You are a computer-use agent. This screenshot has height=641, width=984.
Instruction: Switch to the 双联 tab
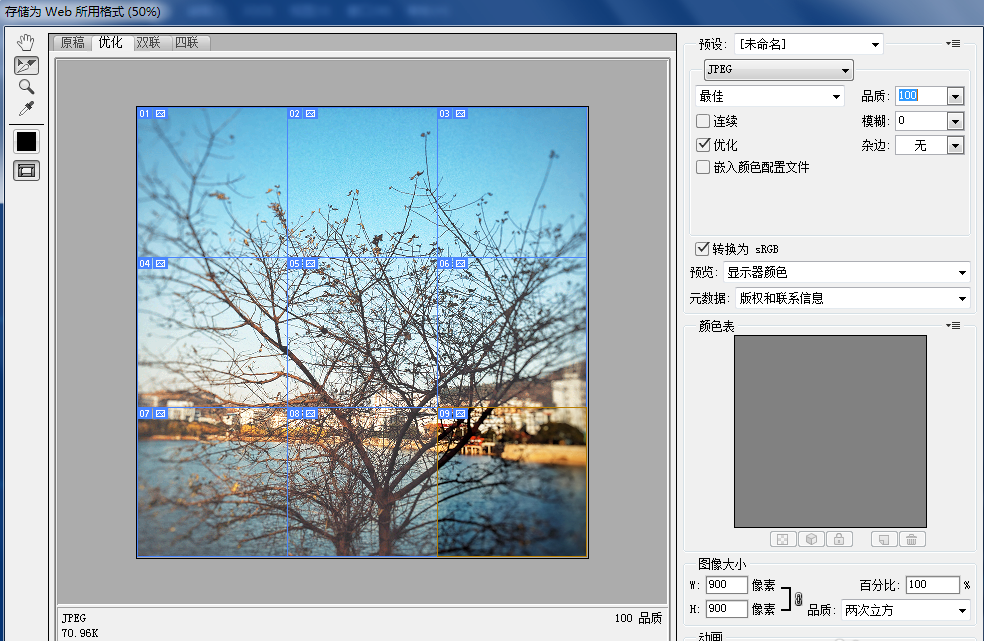click(x=149, y=43)
